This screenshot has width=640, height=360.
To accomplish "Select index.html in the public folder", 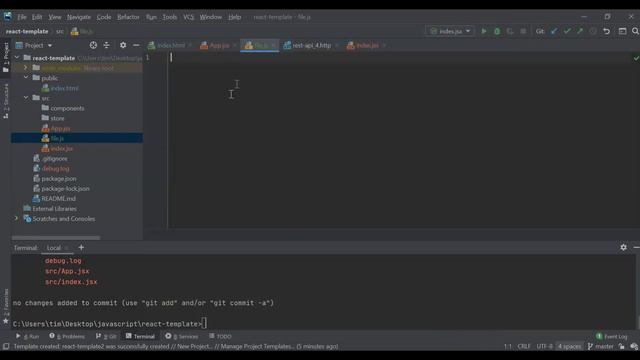I will click(64, 88).
